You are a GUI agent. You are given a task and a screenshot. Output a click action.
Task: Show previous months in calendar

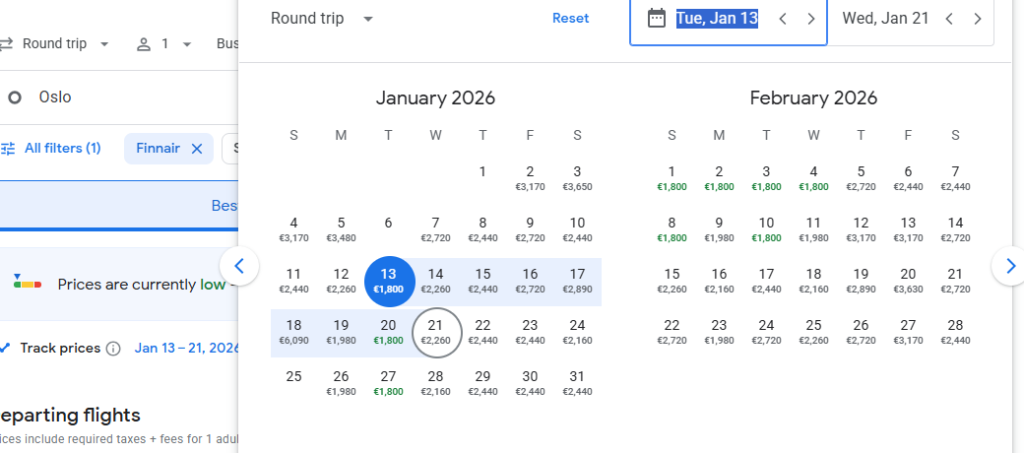[x=239, y=266]
